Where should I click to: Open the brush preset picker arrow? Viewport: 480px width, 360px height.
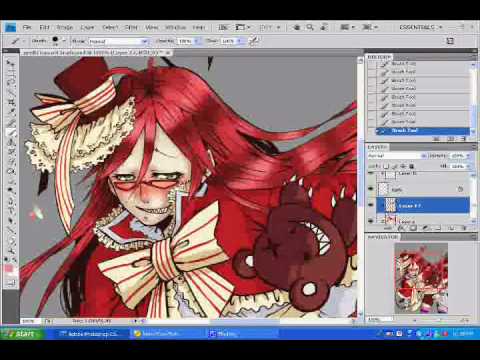click(x=64, y=41)
